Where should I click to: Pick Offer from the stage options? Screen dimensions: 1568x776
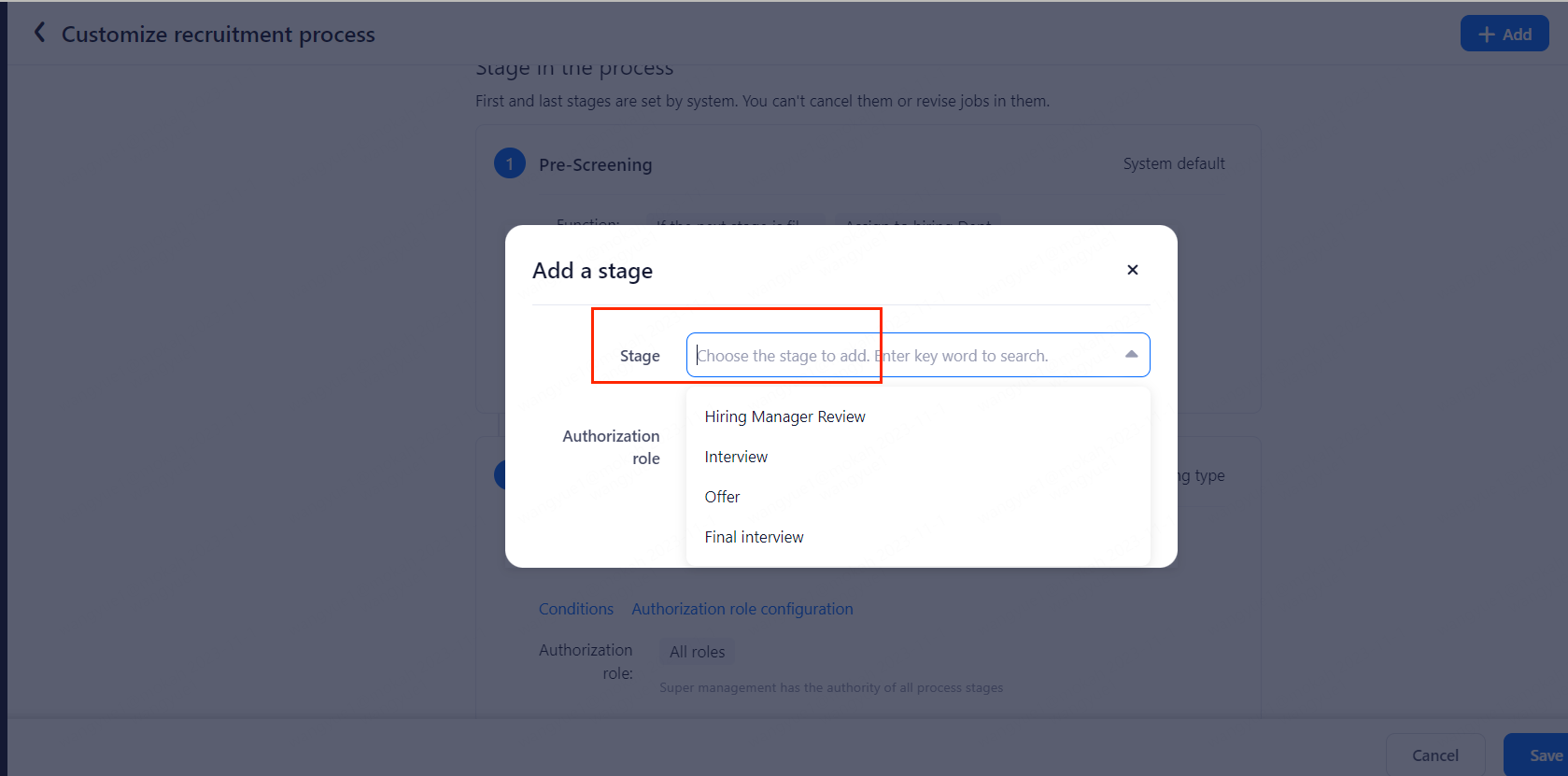pos(722,497)
